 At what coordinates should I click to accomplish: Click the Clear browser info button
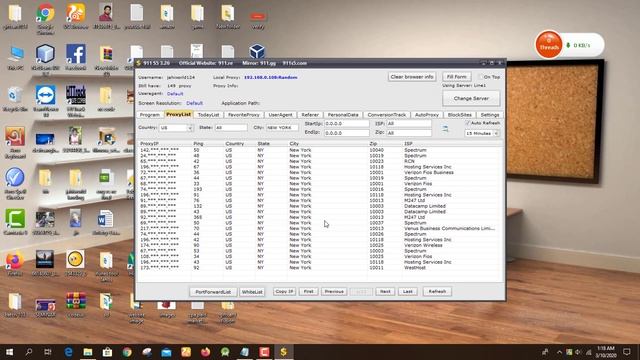coord(412,77)
